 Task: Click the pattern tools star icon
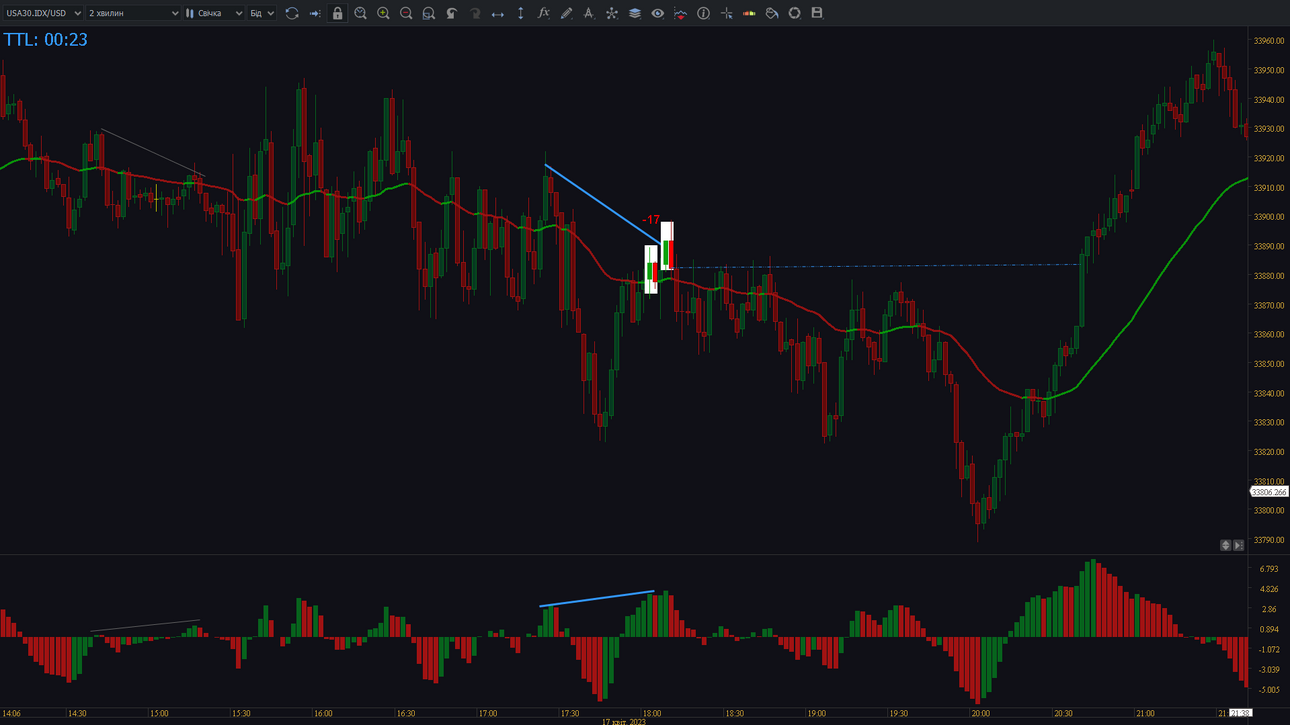(612, 13)
